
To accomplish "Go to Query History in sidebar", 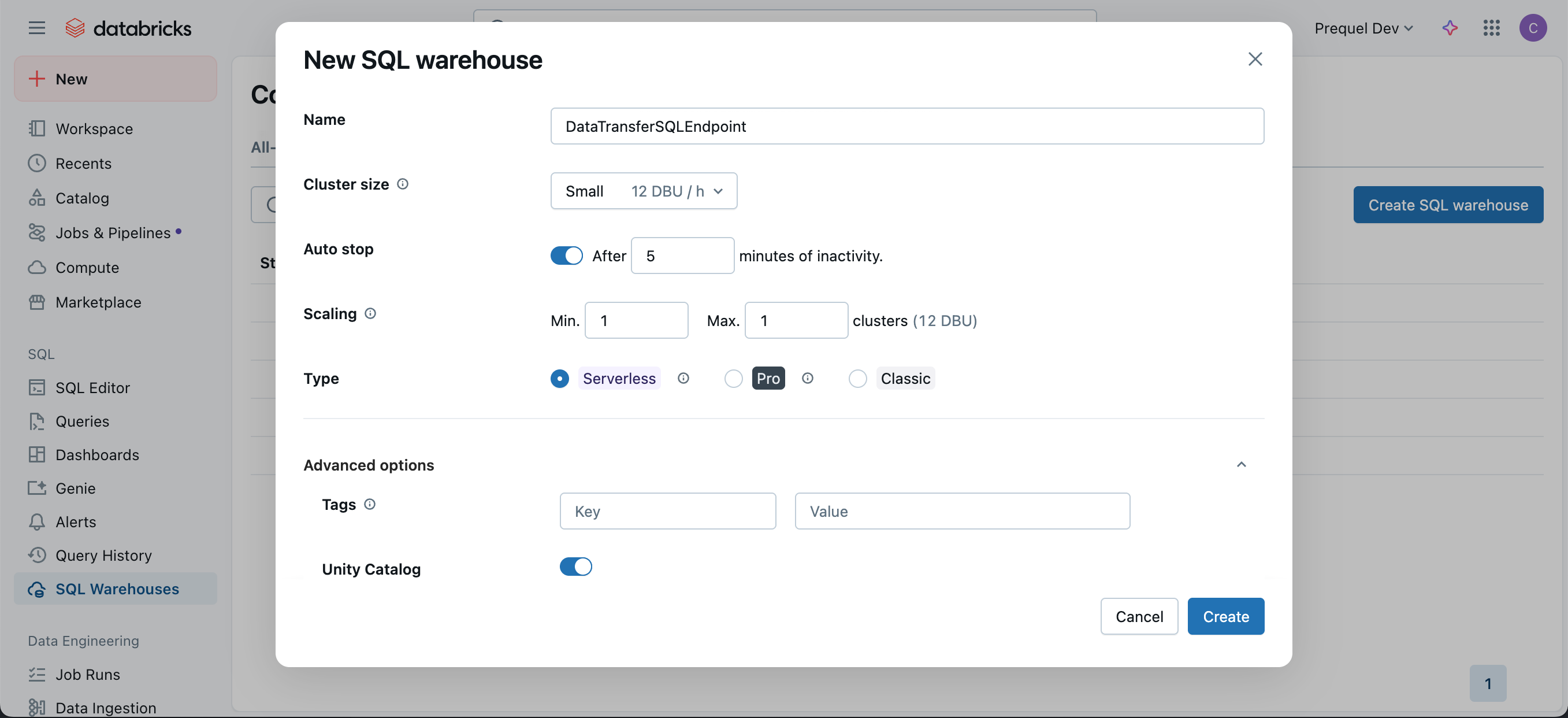I will (103, 556).
